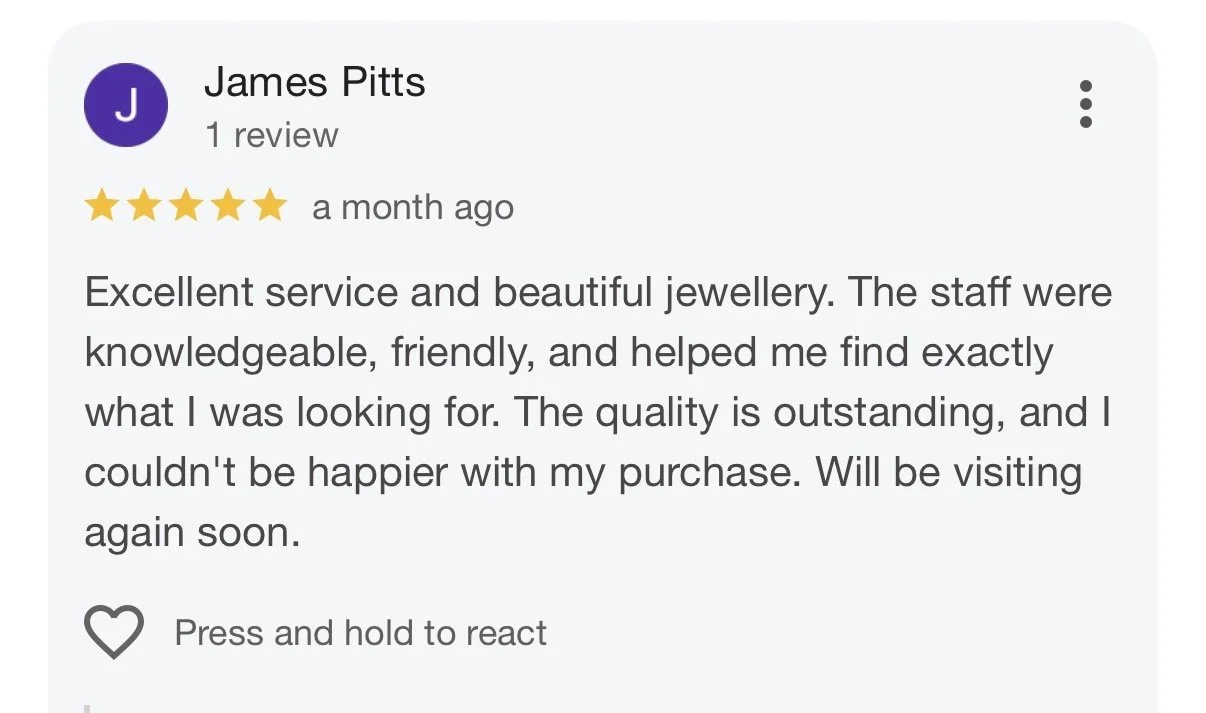
Task: Click "Will be visiting" text
Action: [949, 474]
